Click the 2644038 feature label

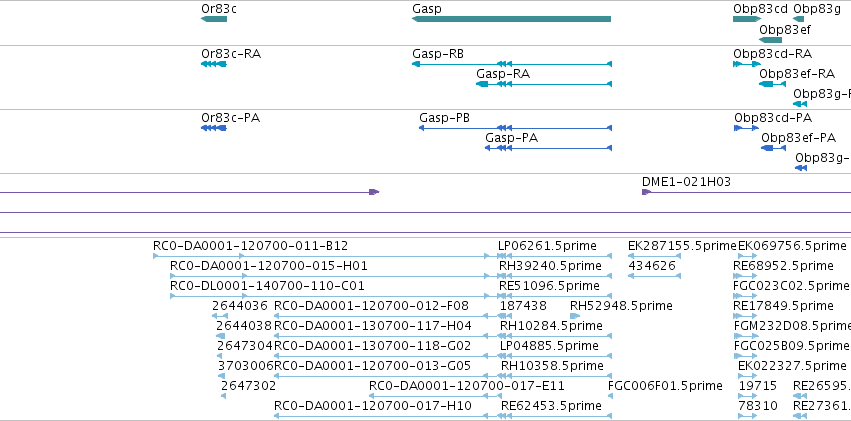click(244, 326)
